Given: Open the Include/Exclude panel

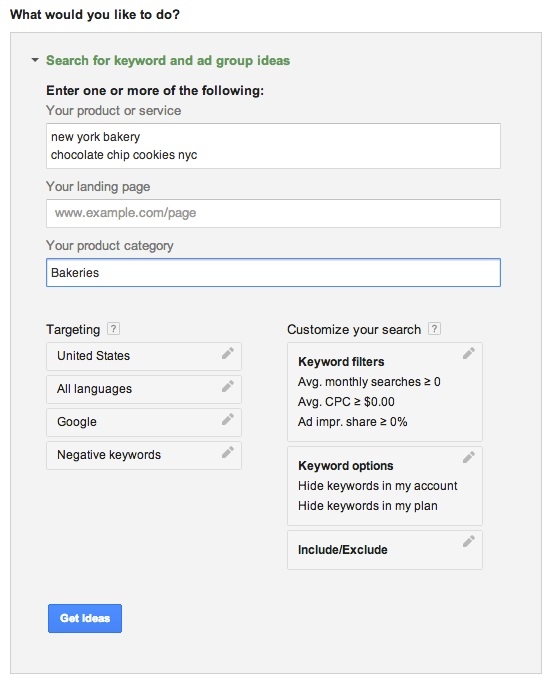Looking at the screenshot, I should (385, 550).
